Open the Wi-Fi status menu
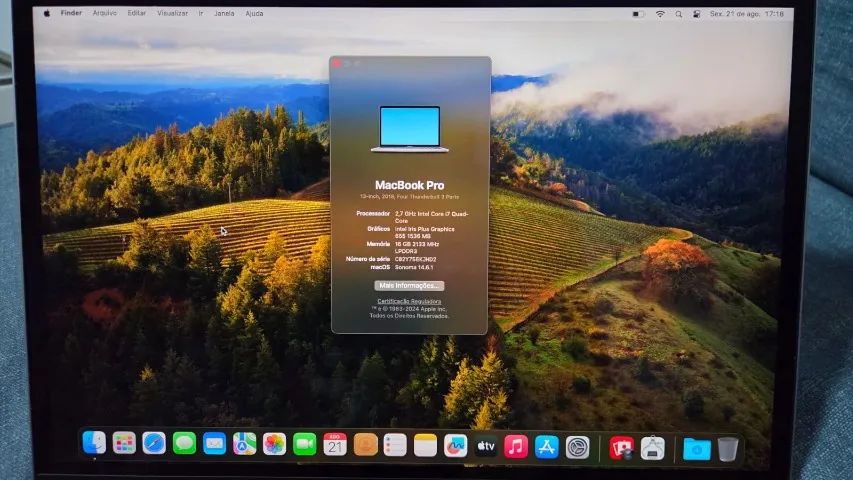The image size is (853, 480). [660, 14]
